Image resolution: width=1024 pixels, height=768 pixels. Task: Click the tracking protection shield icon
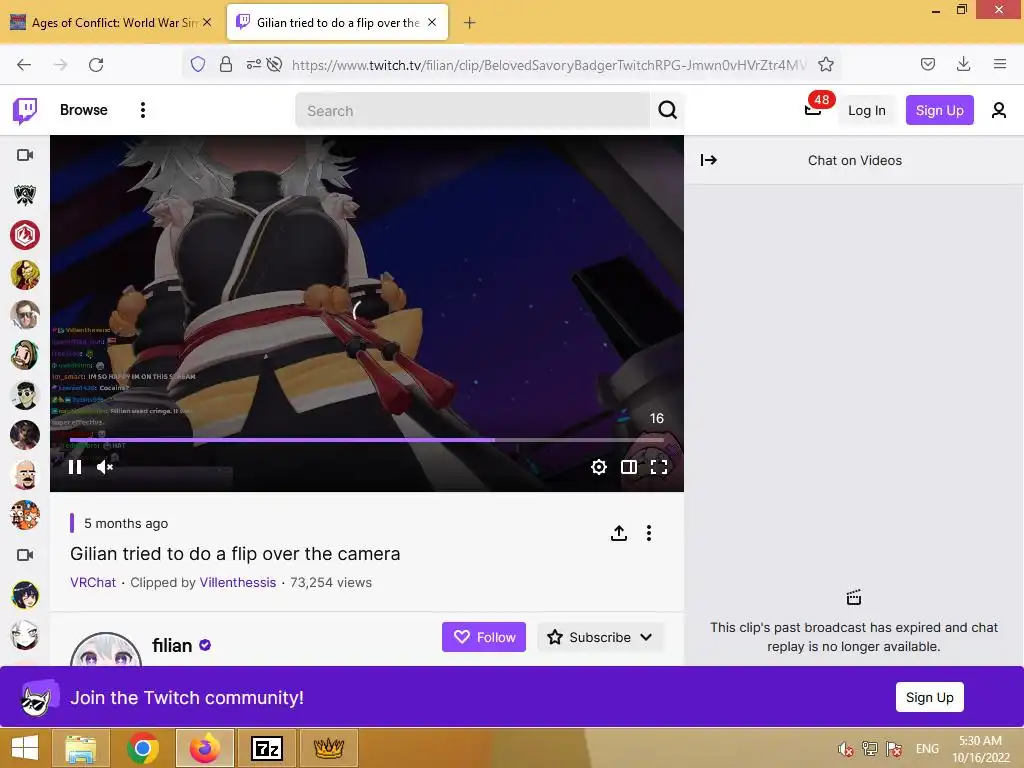point(198,64)
